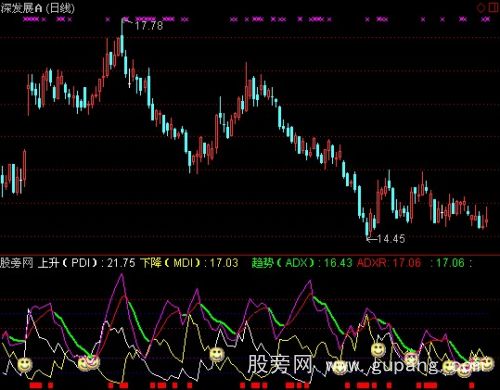The width and height of the screenshot is (500, 390).
Task: Click the low price label 14.45
Action: pos(391,239)
